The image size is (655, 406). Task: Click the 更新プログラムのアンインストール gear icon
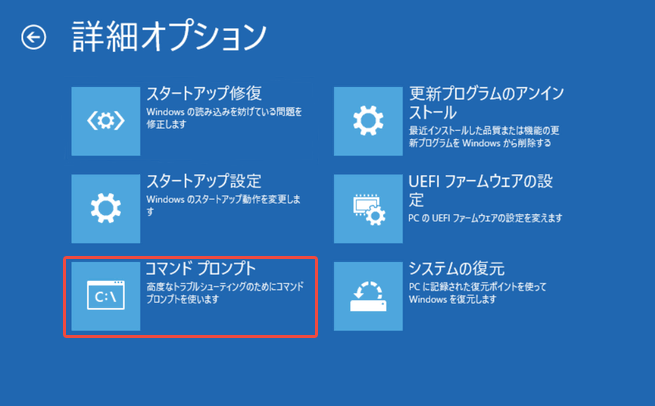[368, 121]
